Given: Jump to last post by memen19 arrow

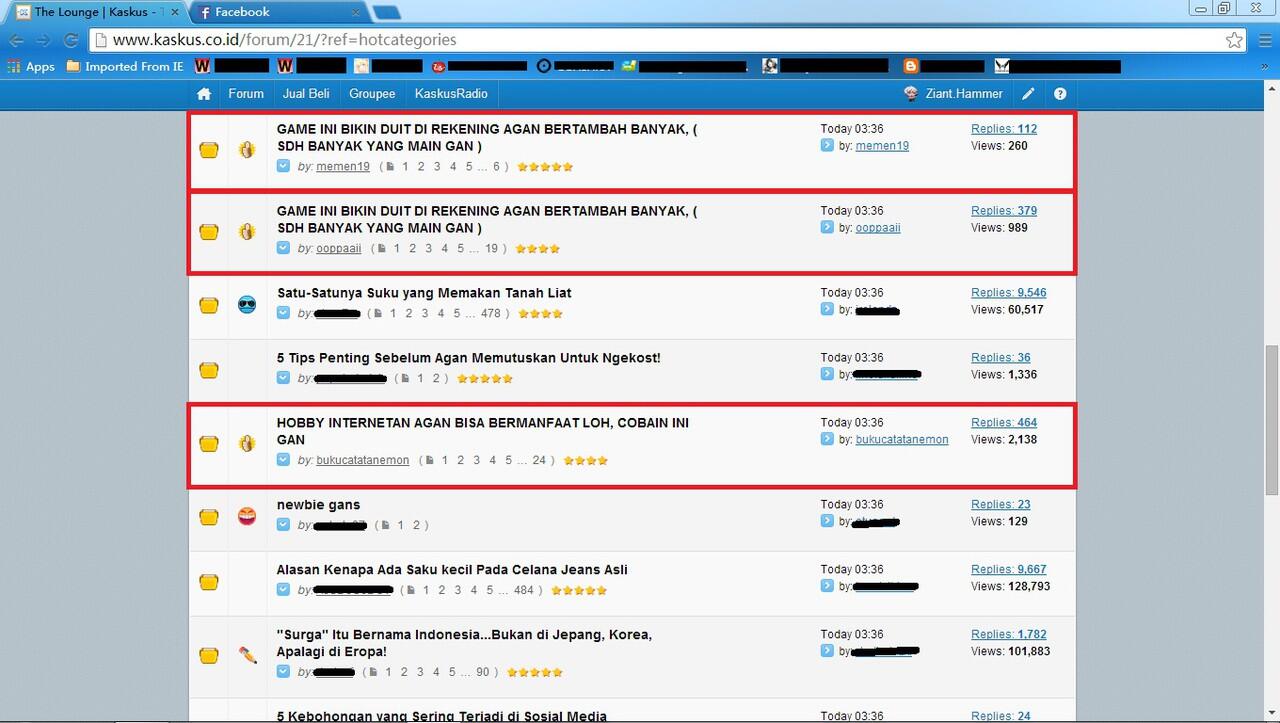Looking at the screenshot, I should (827, 145).
